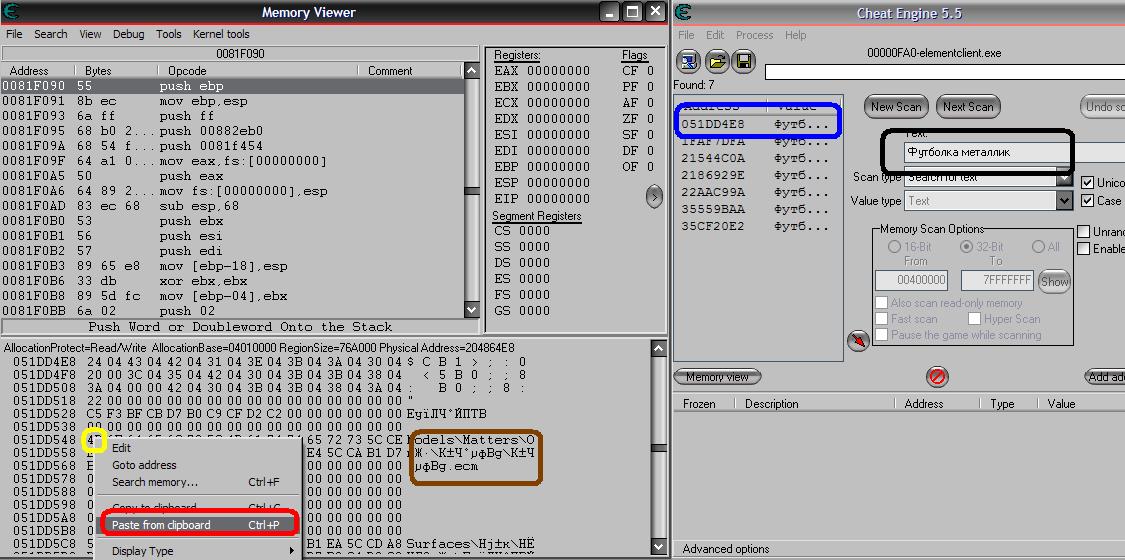
Task: Choose Paste from clipboard in context menu
Action: point(199,525)
